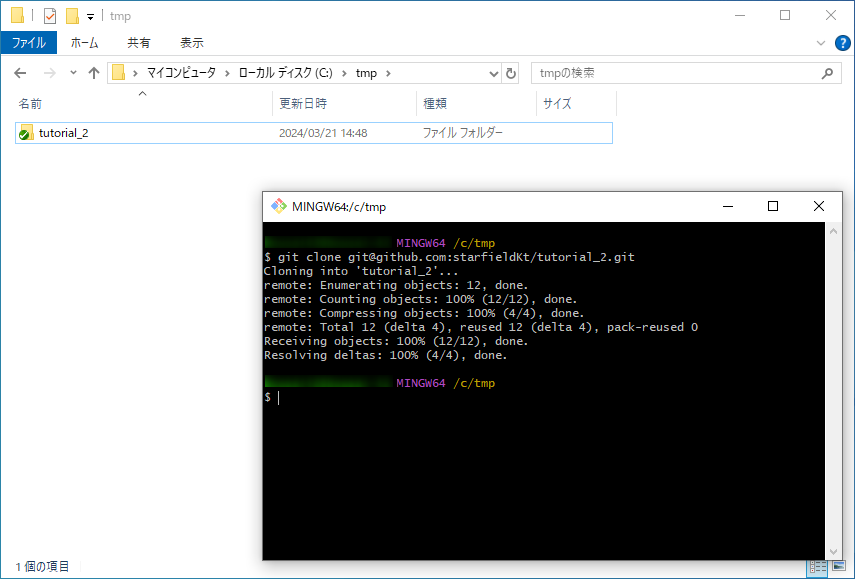Refresh the tmp folder view
Viewport: 855px width, 579px height.
(510, 73)
